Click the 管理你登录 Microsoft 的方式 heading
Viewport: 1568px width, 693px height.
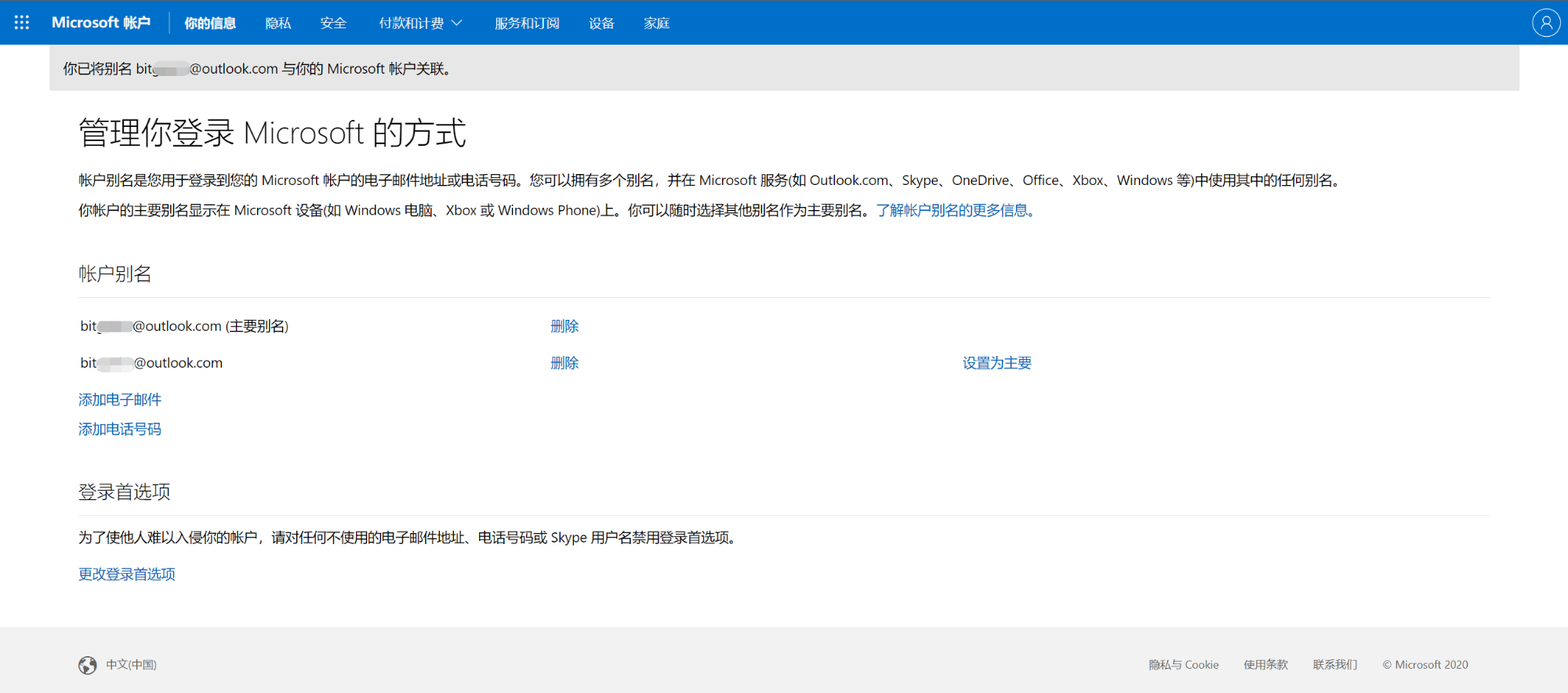(x=272, y=132)
